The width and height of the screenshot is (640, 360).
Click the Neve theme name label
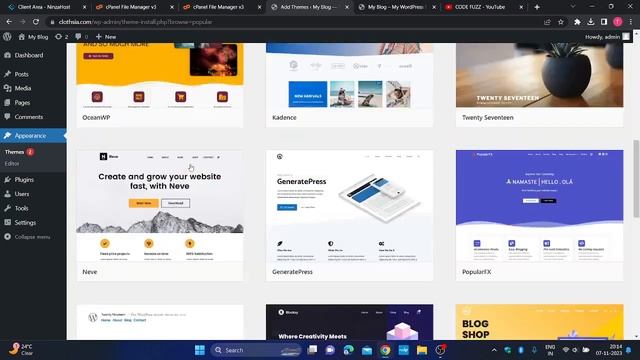[x=90, y=272]
